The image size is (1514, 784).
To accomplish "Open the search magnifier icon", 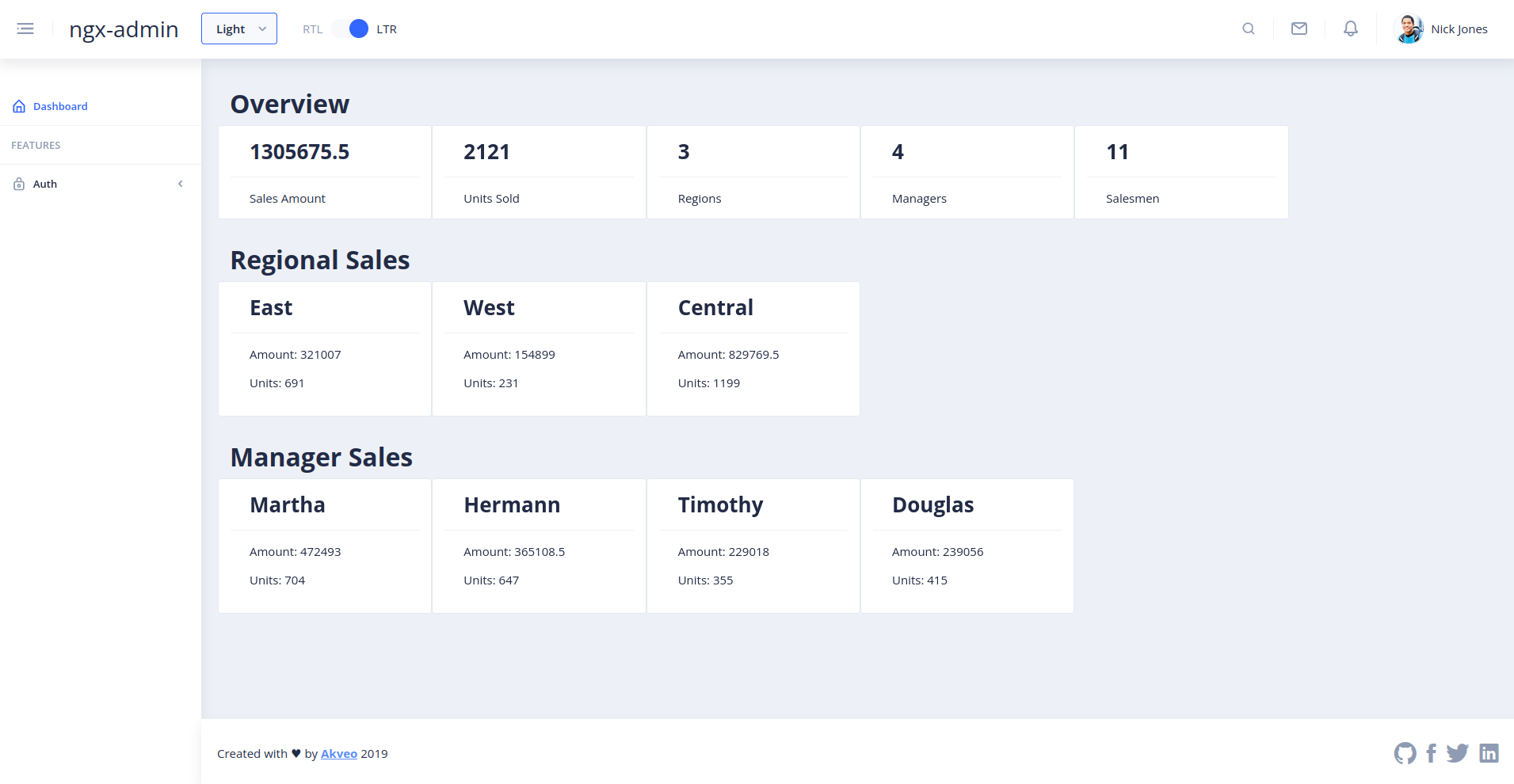I will tap(1249, 29).
